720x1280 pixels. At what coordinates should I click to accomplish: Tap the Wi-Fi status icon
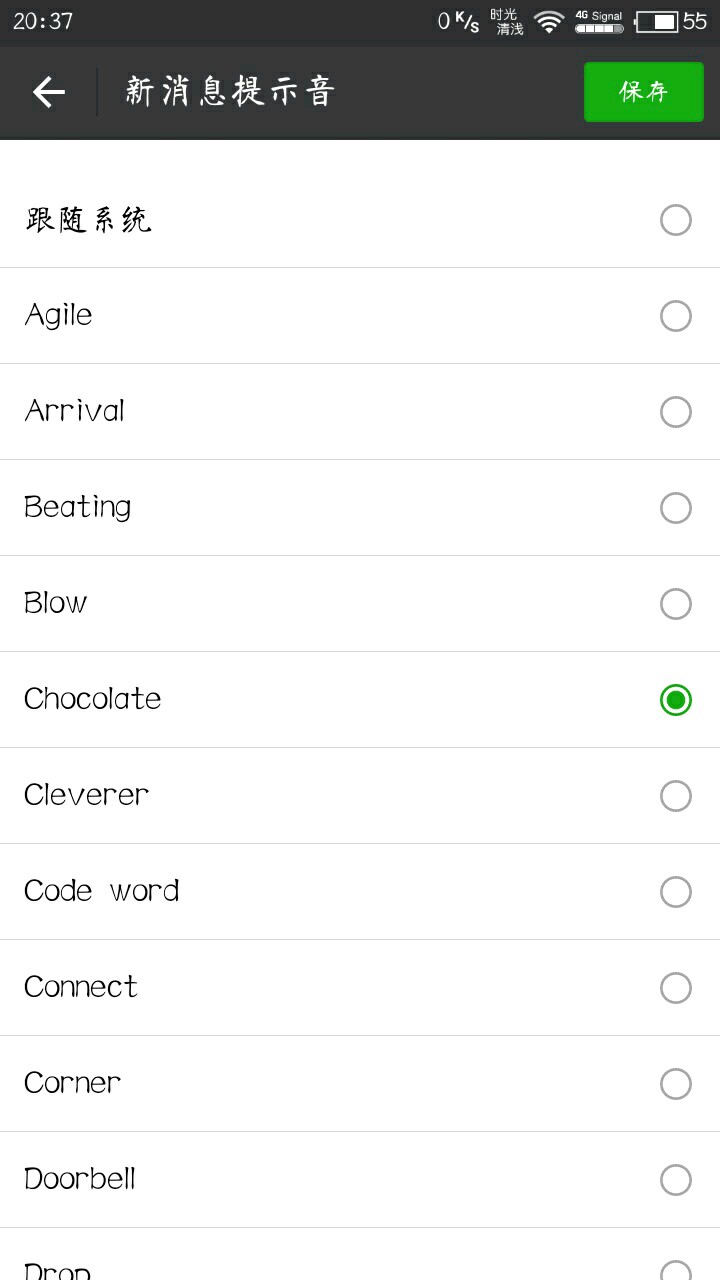[x=548, y=21]
